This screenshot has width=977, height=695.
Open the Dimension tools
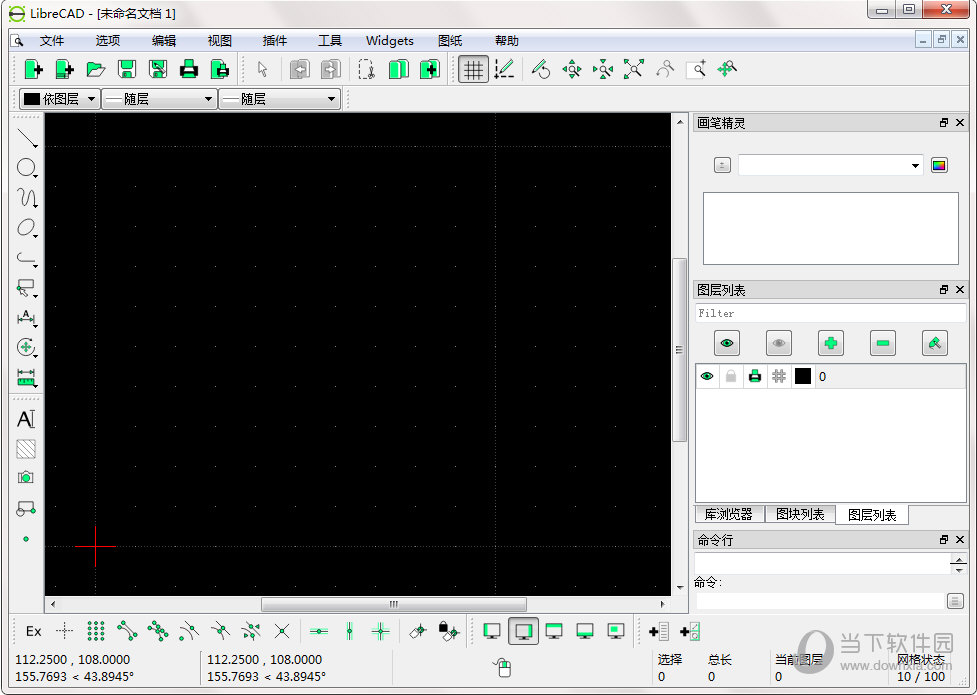coord(26,317)
